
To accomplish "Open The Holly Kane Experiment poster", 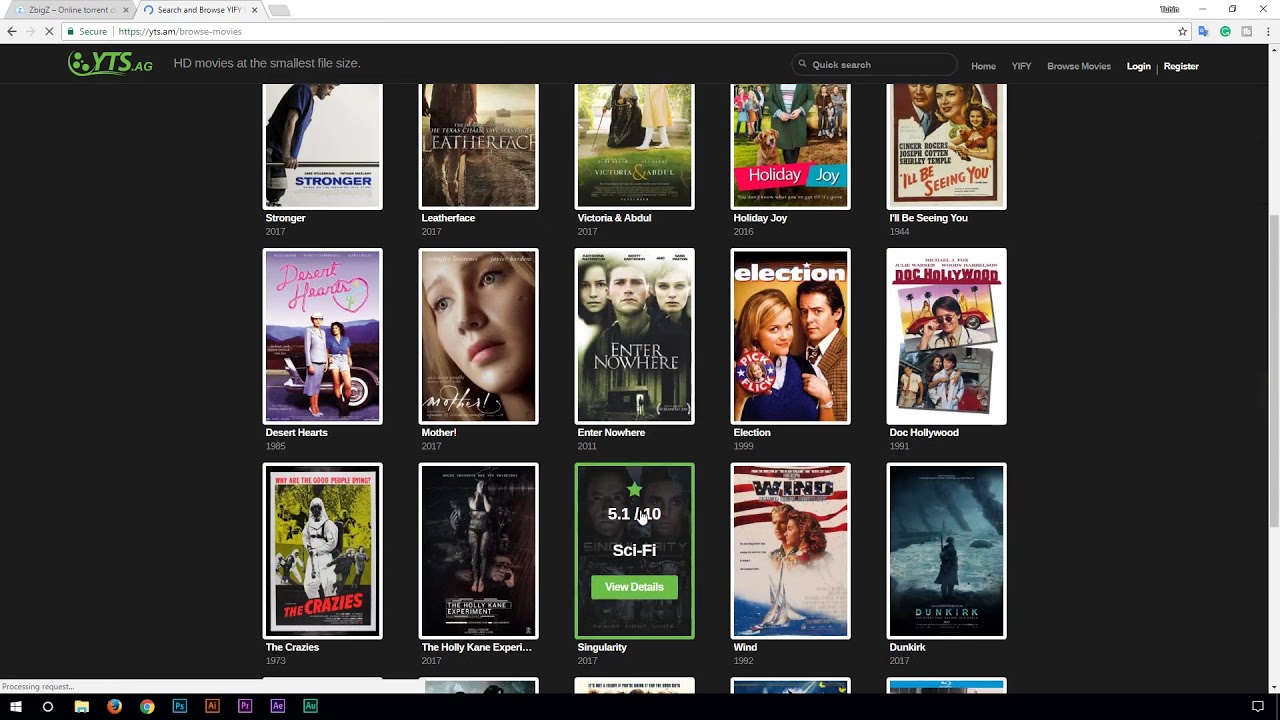I will click(478, 551).
